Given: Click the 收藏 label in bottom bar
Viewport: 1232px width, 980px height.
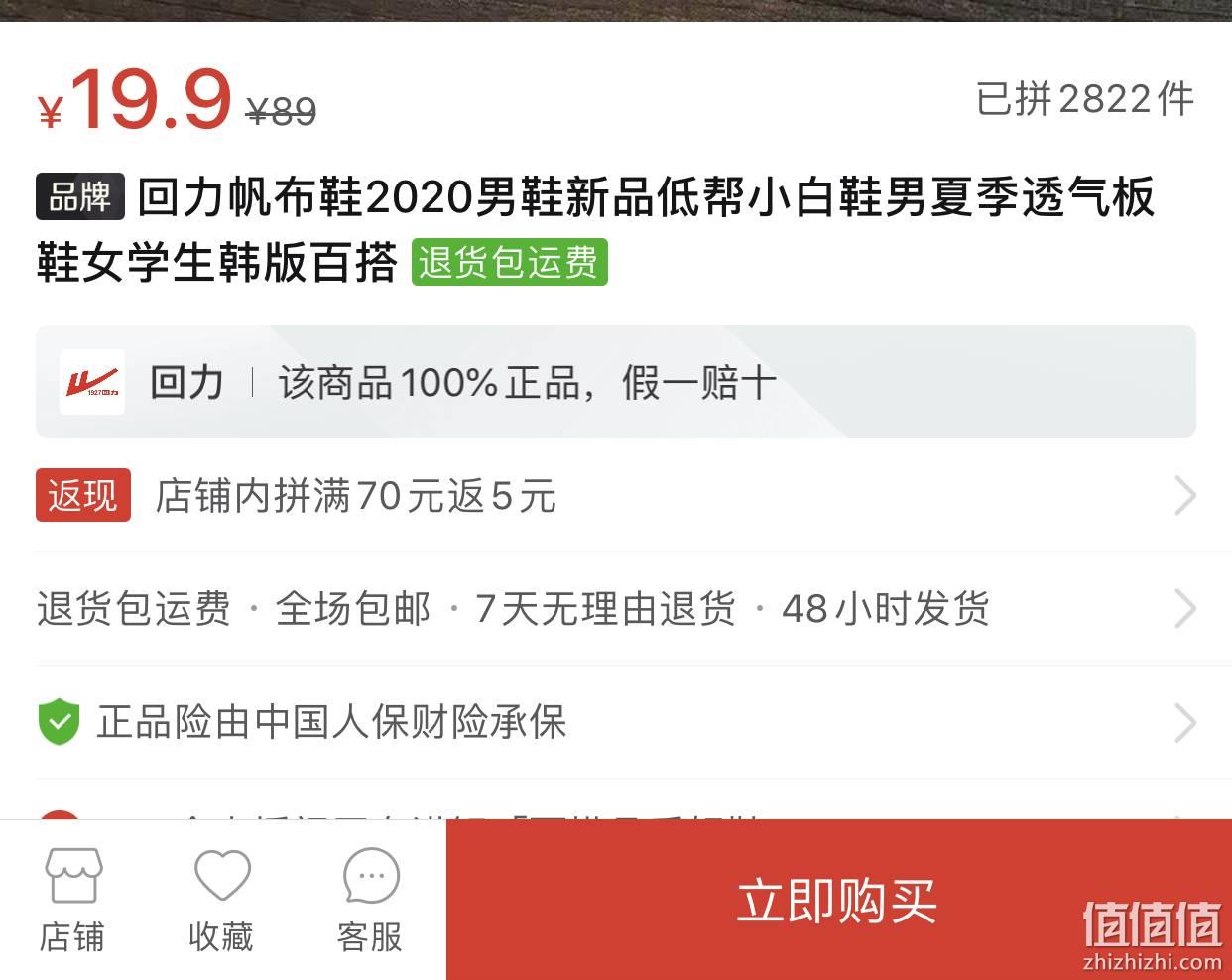Looking at the screenshot, I should point(221,936).
